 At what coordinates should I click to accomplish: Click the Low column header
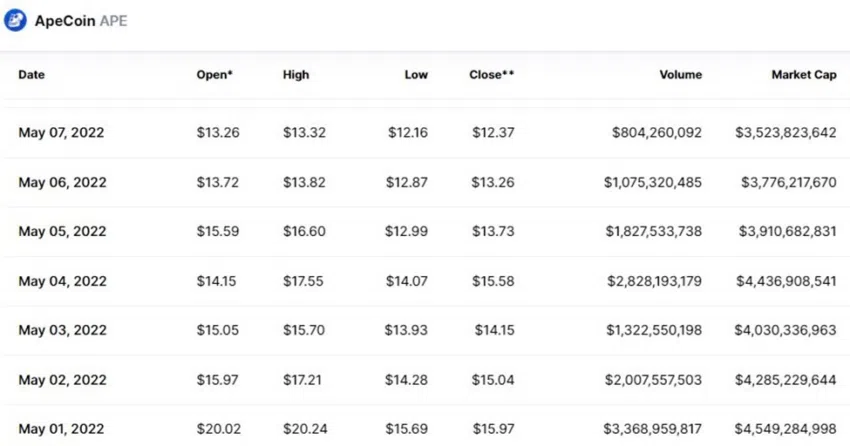pos(416,75)
